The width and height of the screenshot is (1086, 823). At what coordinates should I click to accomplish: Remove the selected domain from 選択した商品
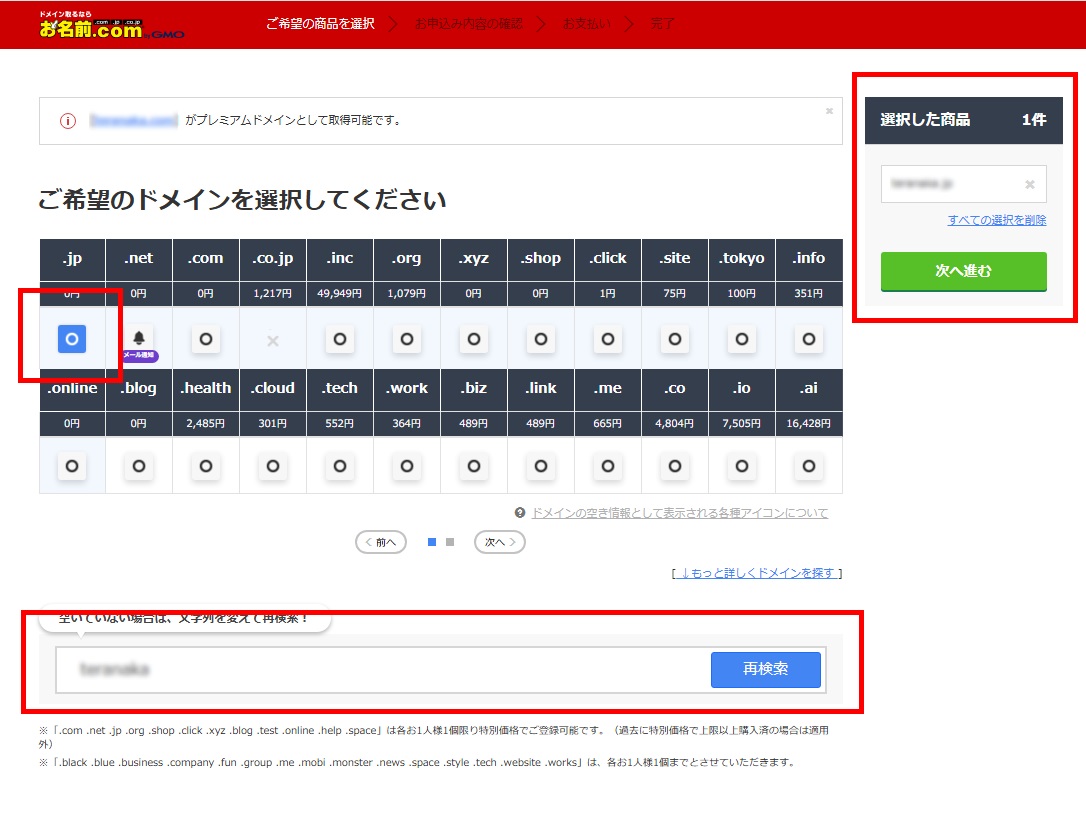(x=1029, y=184)
